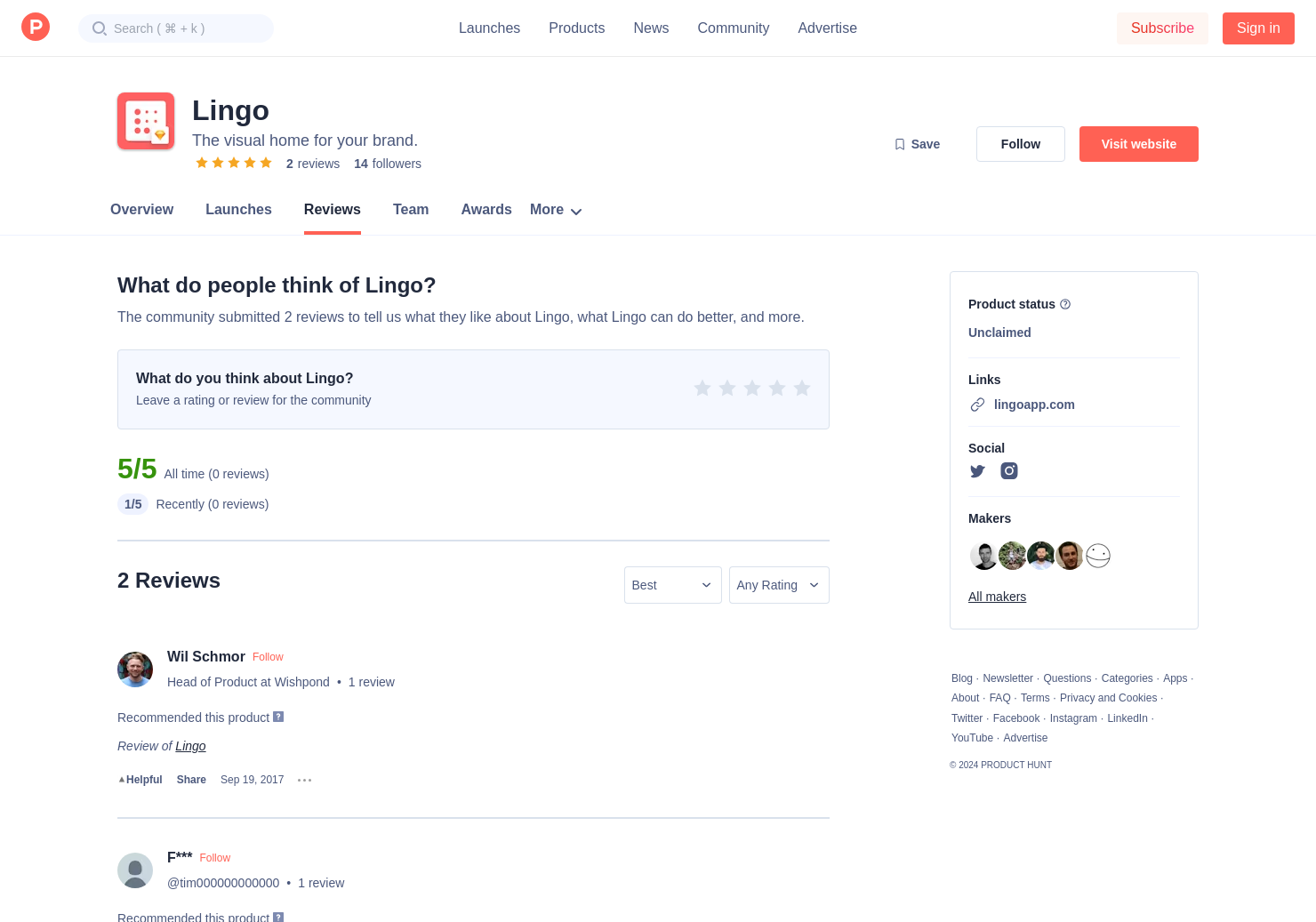This screenshot has height=922, width=1316.
Task: Open Community from the navigation
Action: click(733, 28)
